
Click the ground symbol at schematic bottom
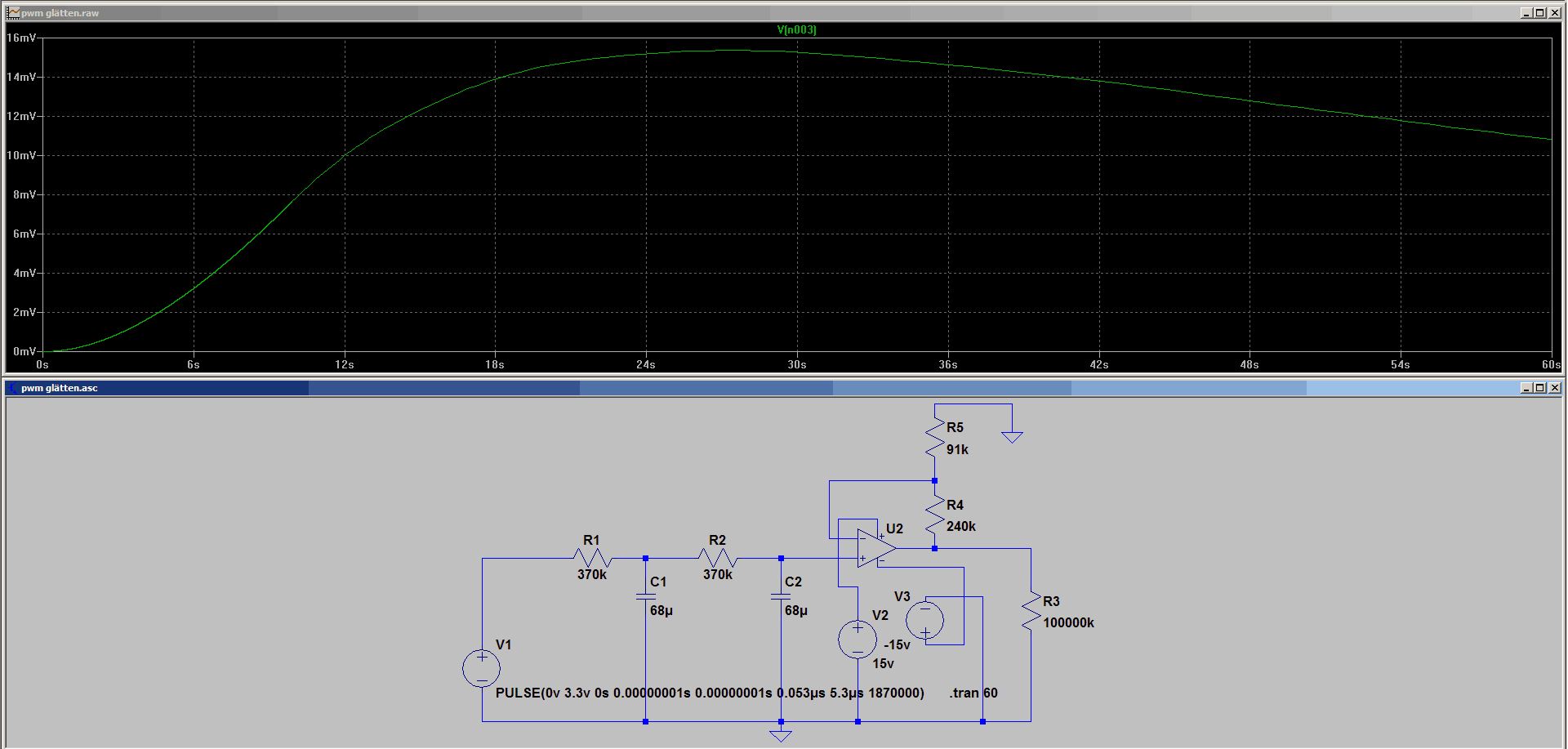781,736
